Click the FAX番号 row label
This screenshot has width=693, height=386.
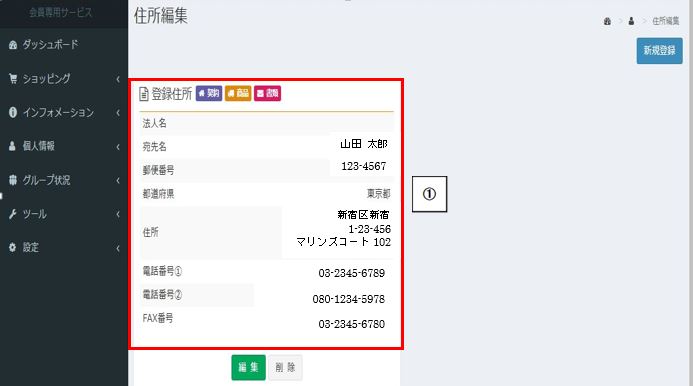click(158, 318)
